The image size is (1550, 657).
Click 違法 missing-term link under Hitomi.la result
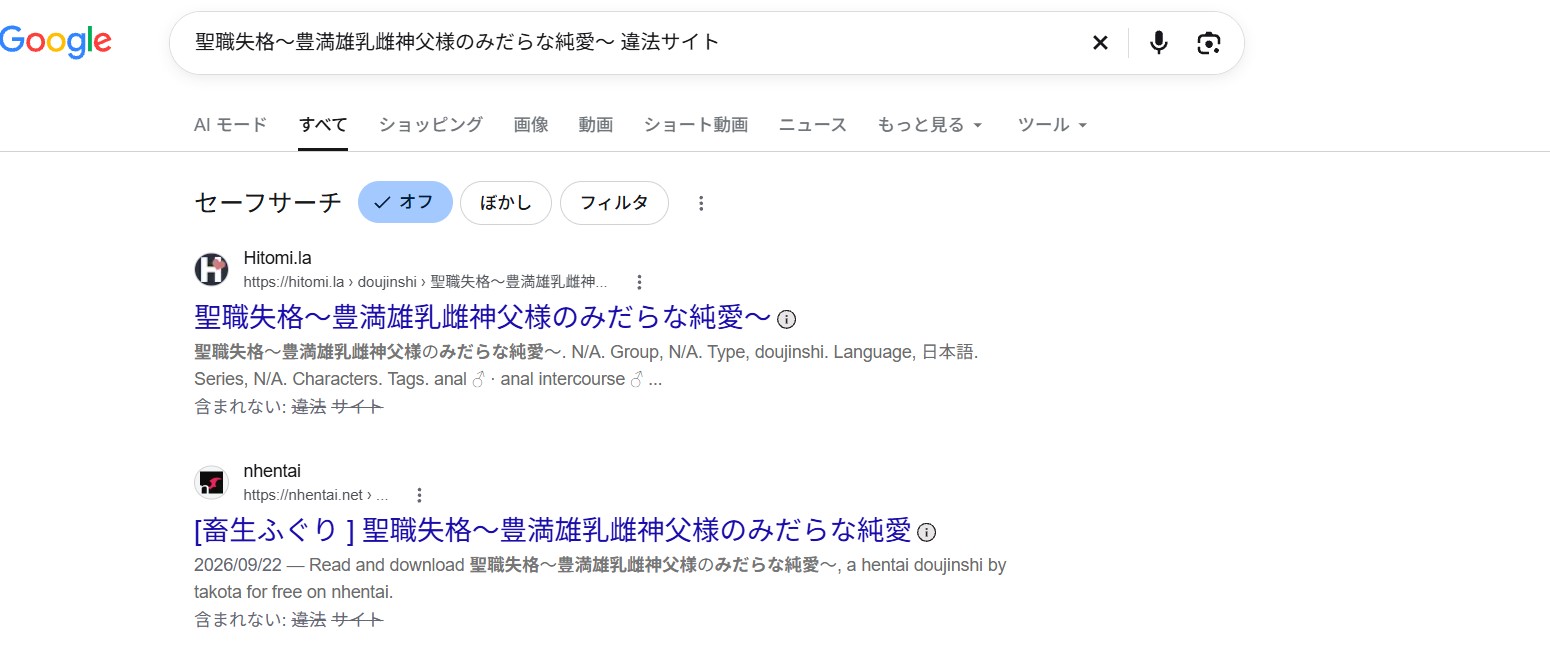[x=309, y=406]
